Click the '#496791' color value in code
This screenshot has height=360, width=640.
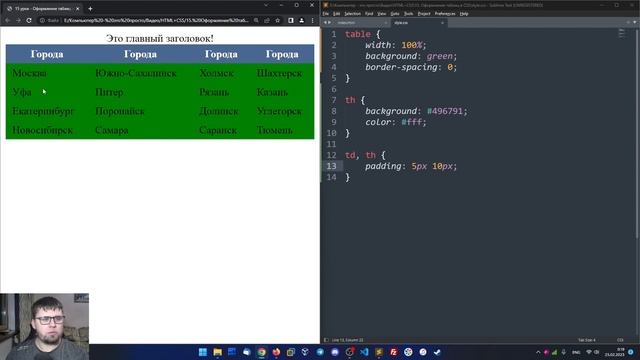click(x=445, y=111)
